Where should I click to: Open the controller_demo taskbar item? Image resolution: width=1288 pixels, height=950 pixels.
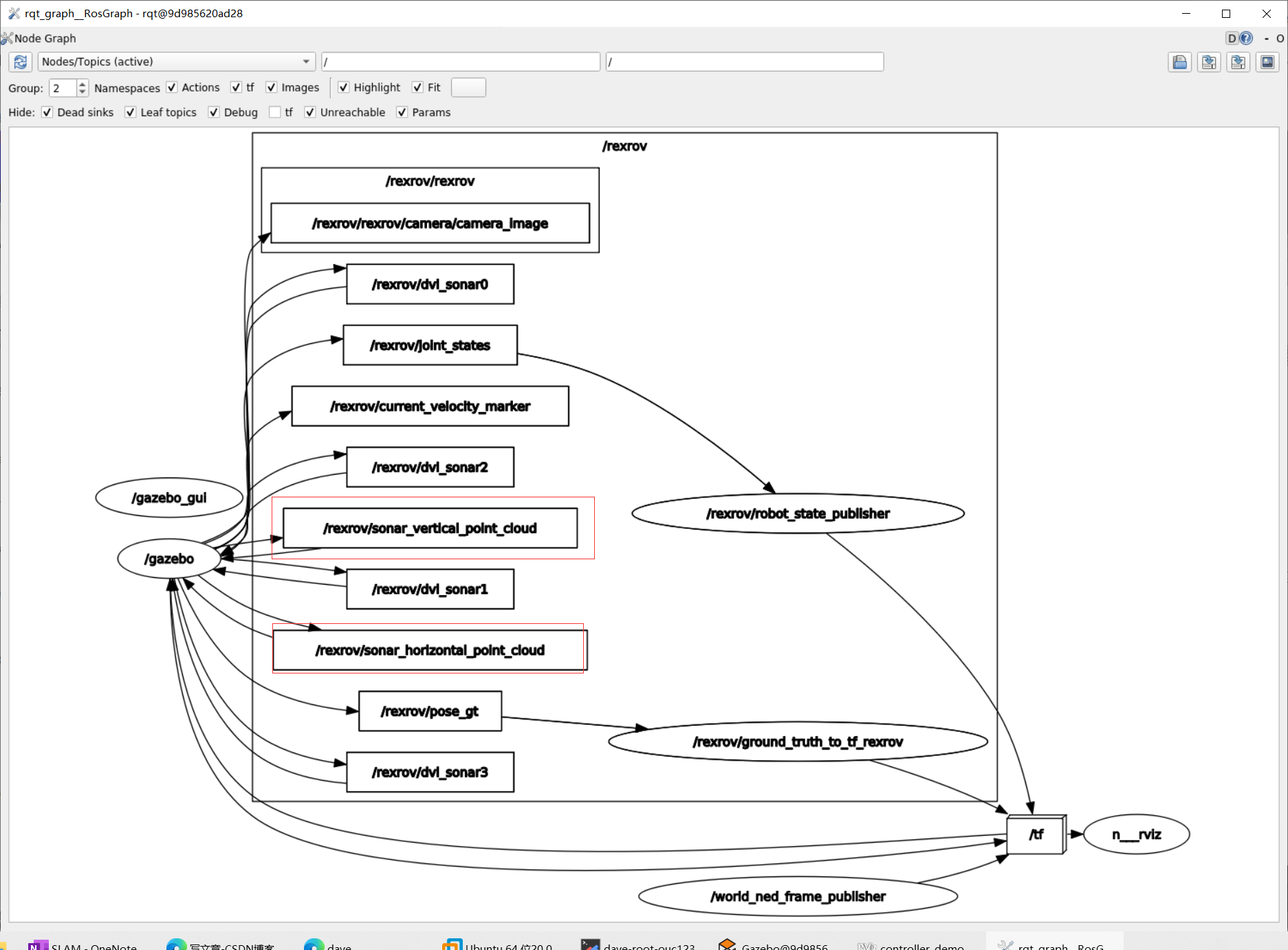coord(911,944)
